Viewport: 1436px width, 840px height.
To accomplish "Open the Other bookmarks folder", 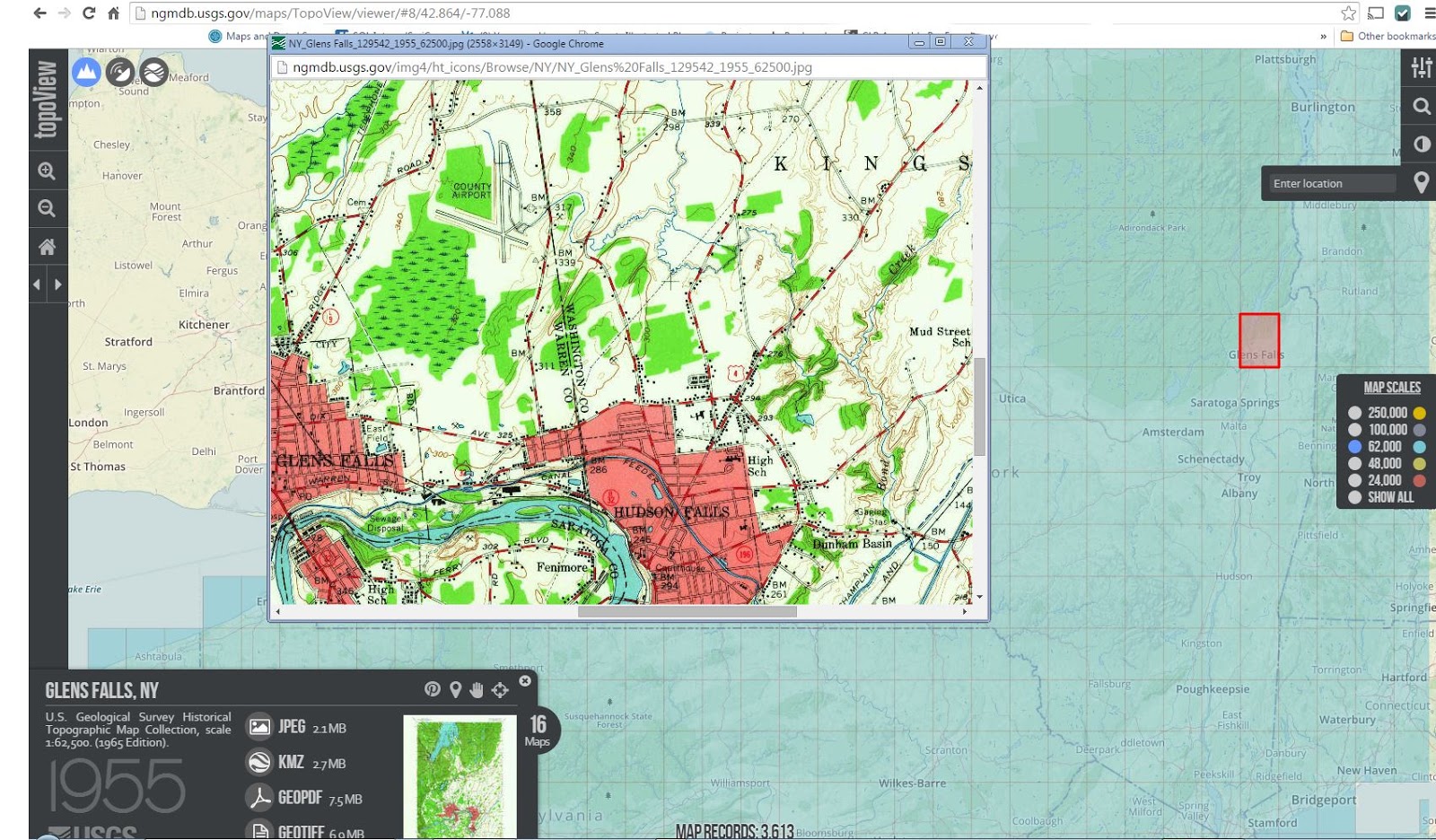I will coord(1387,37).
